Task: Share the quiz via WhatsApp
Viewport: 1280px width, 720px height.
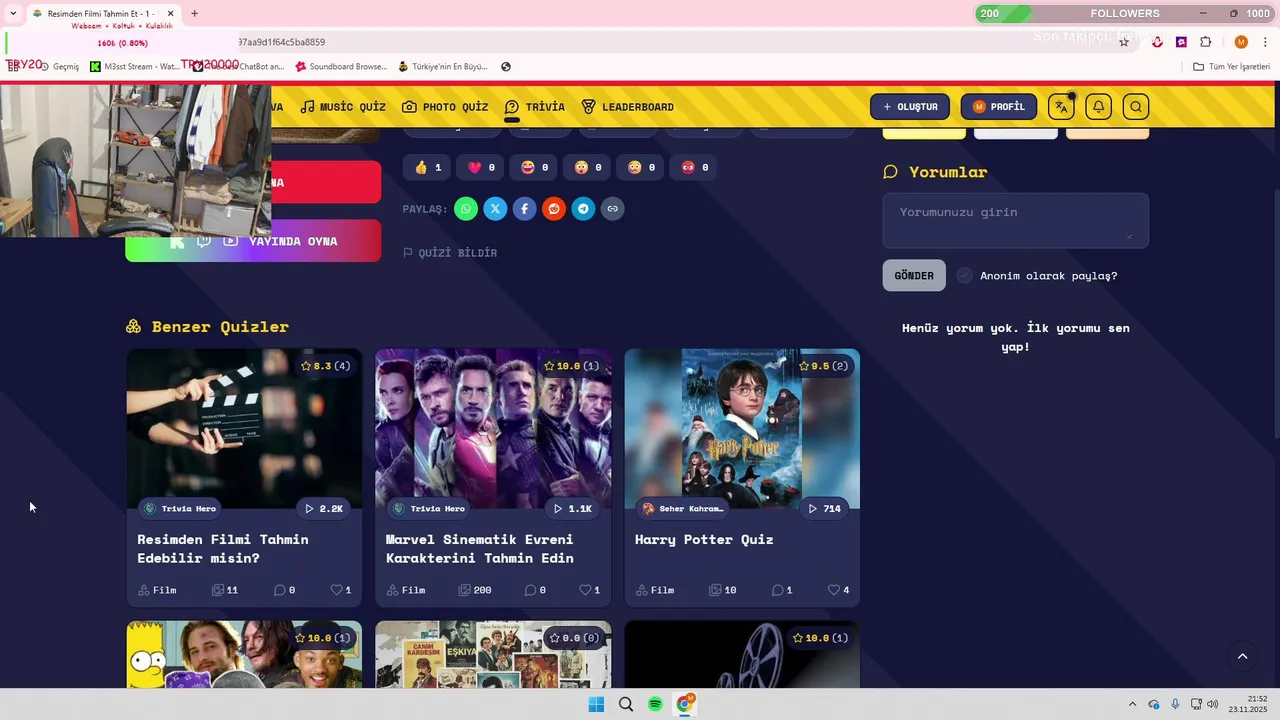Action: (466, 209)
